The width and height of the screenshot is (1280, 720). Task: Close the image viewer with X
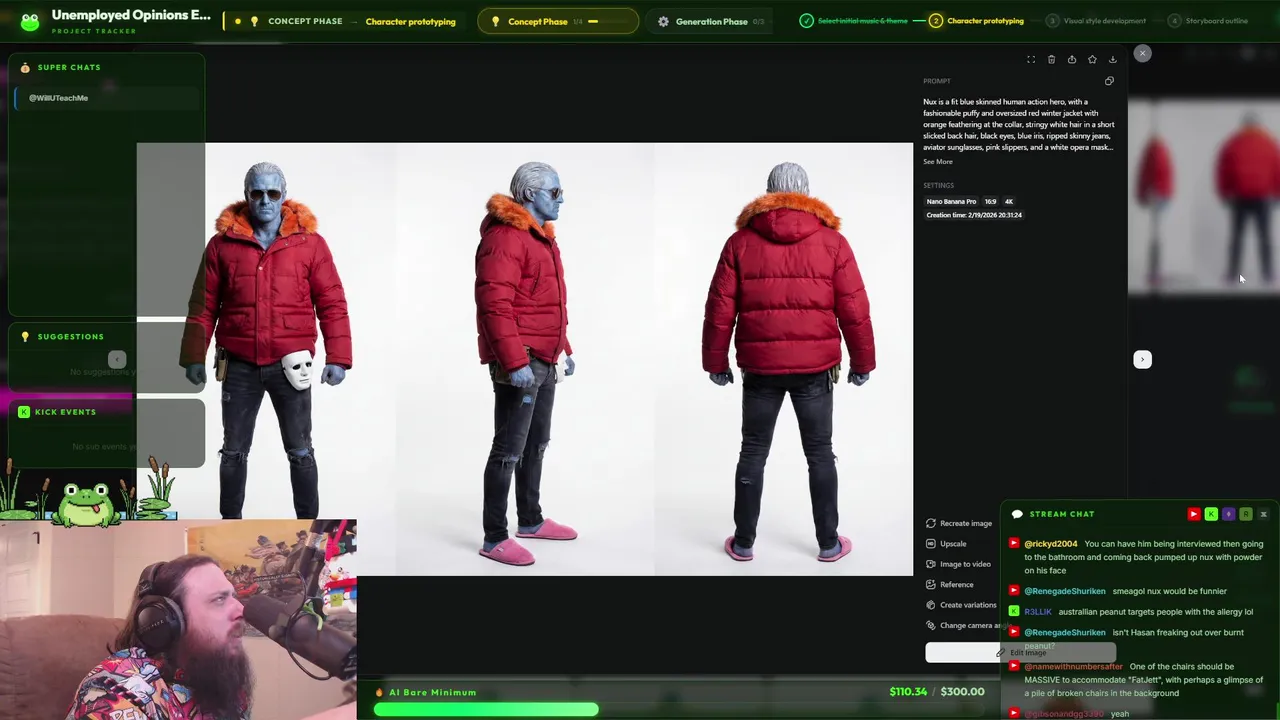(x=1143, y=53)
